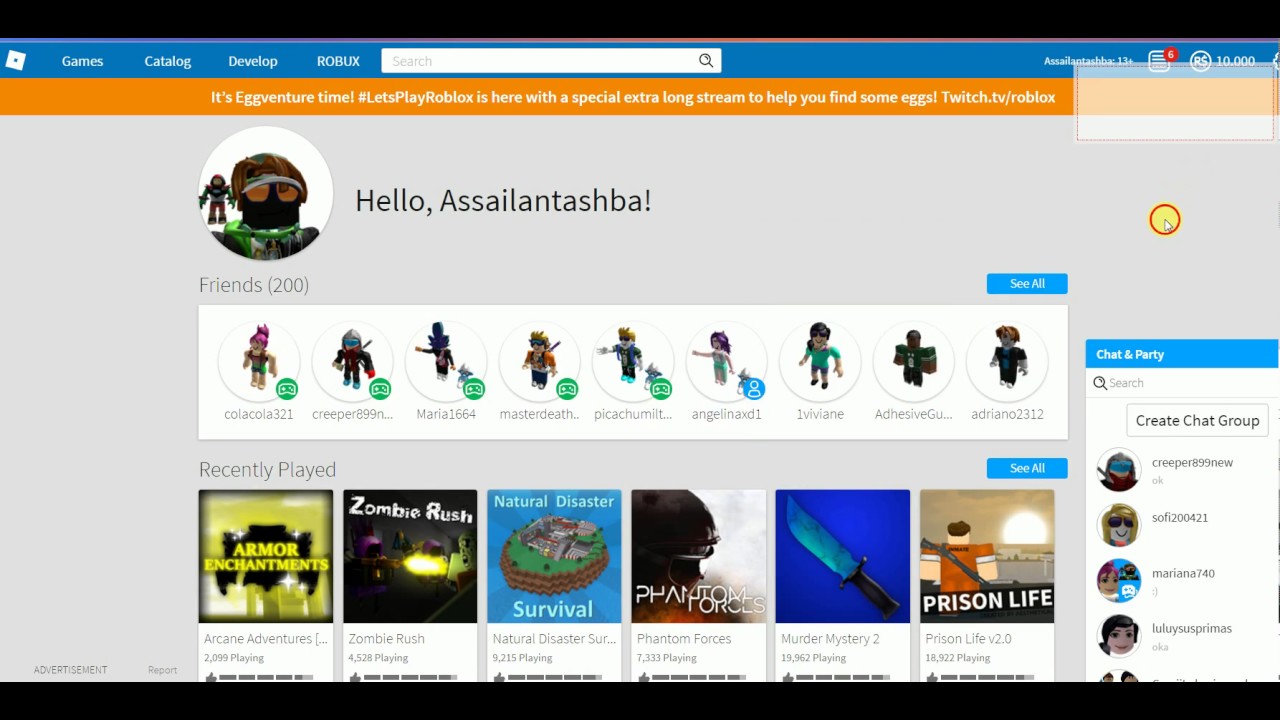Click '9,215 Playing' text
Viewport: 1280px width, 720px height.
(x=522, y=658)
